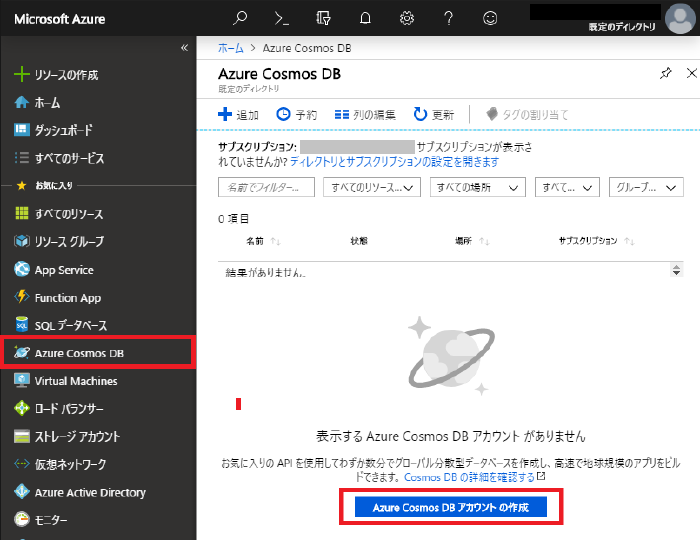This screenshot has height=540, width=700.
Task: Click the 仮想ネットワーク icon
Action: pos(21,464)
